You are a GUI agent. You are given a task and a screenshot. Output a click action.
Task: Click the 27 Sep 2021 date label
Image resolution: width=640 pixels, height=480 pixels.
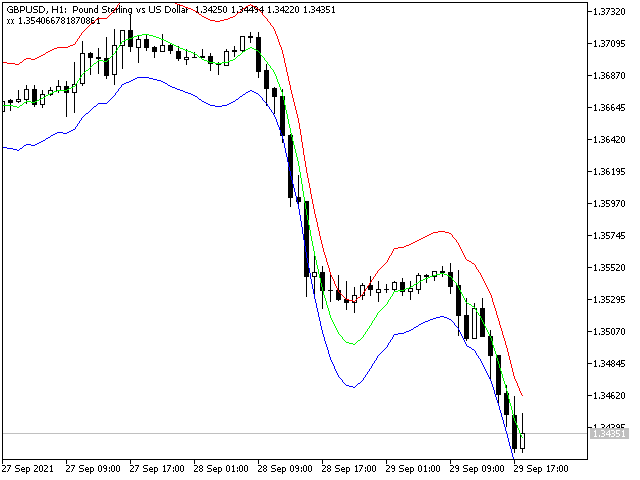[28, 469]
